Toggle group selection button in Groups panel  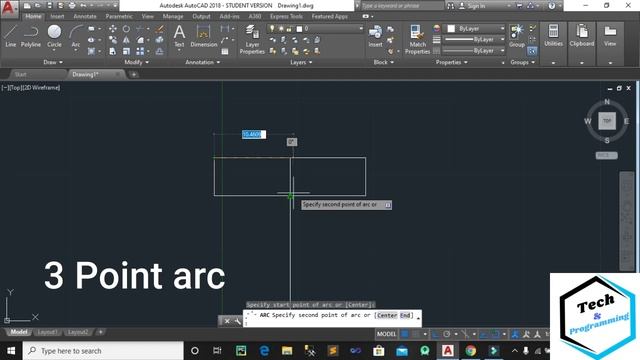point(532,51)
